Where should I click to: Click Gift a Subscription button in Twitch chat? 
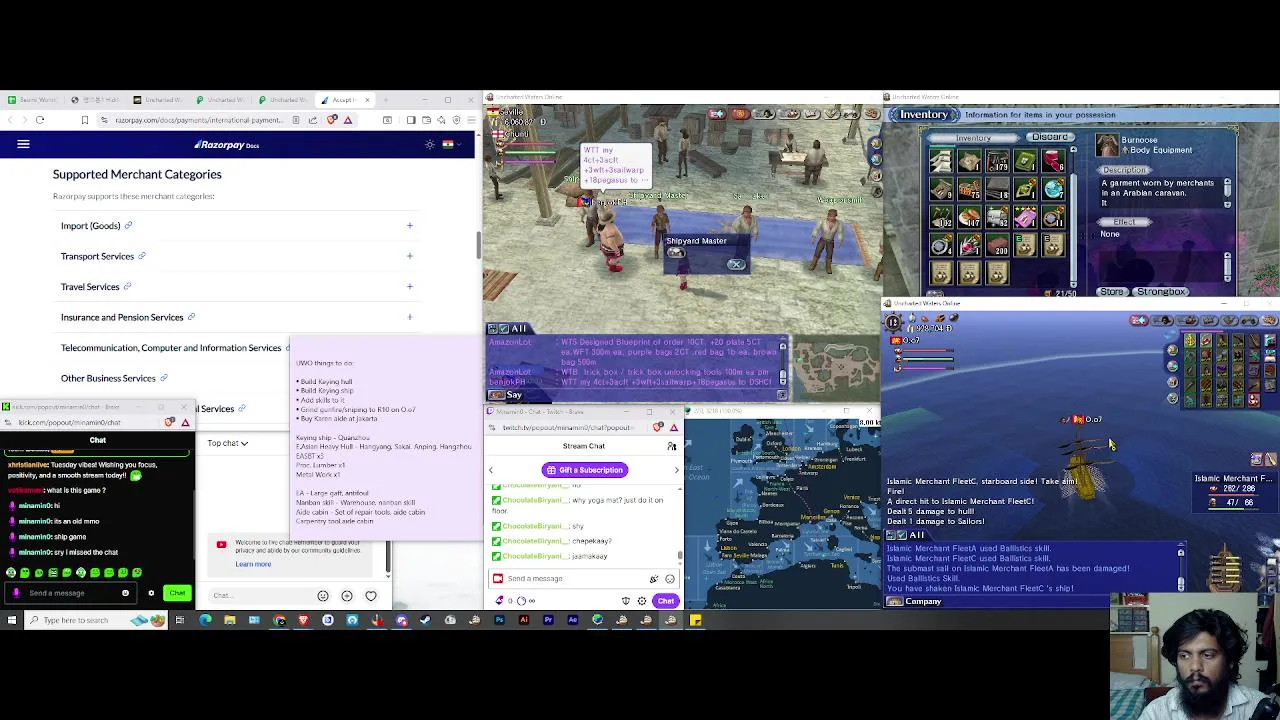click(x=585, y=470)
